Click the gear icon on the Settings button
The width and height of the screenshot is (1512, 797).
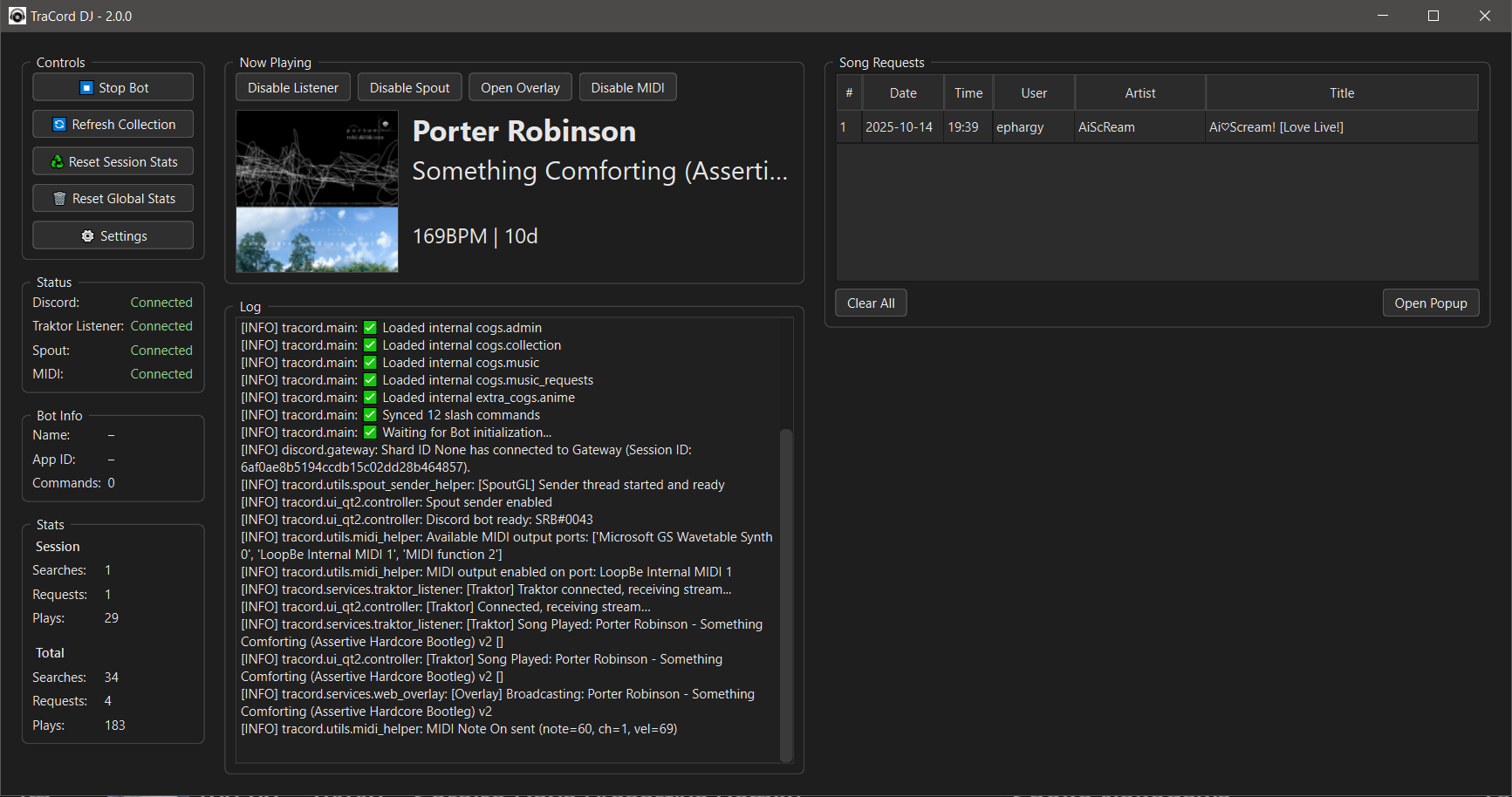point(87,235)
